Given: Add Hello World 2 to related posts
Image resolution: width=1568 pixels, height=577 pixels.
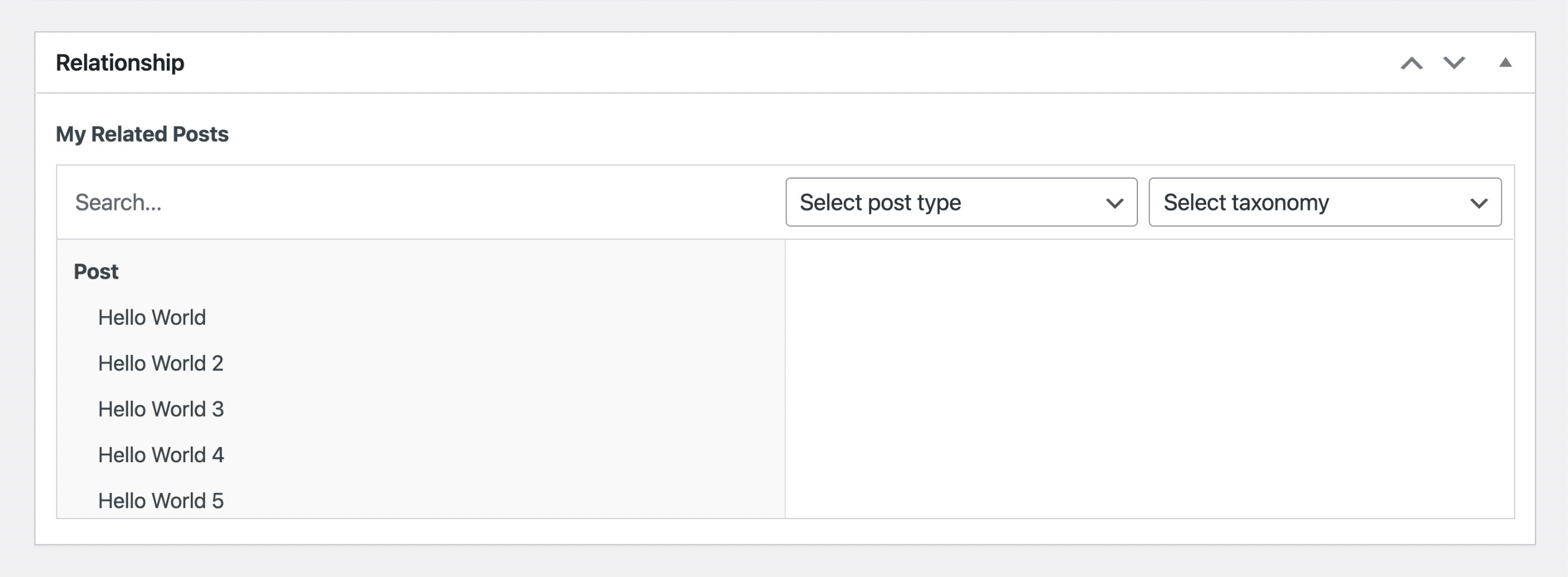Looking at the screenshot, I should [161, 363].
